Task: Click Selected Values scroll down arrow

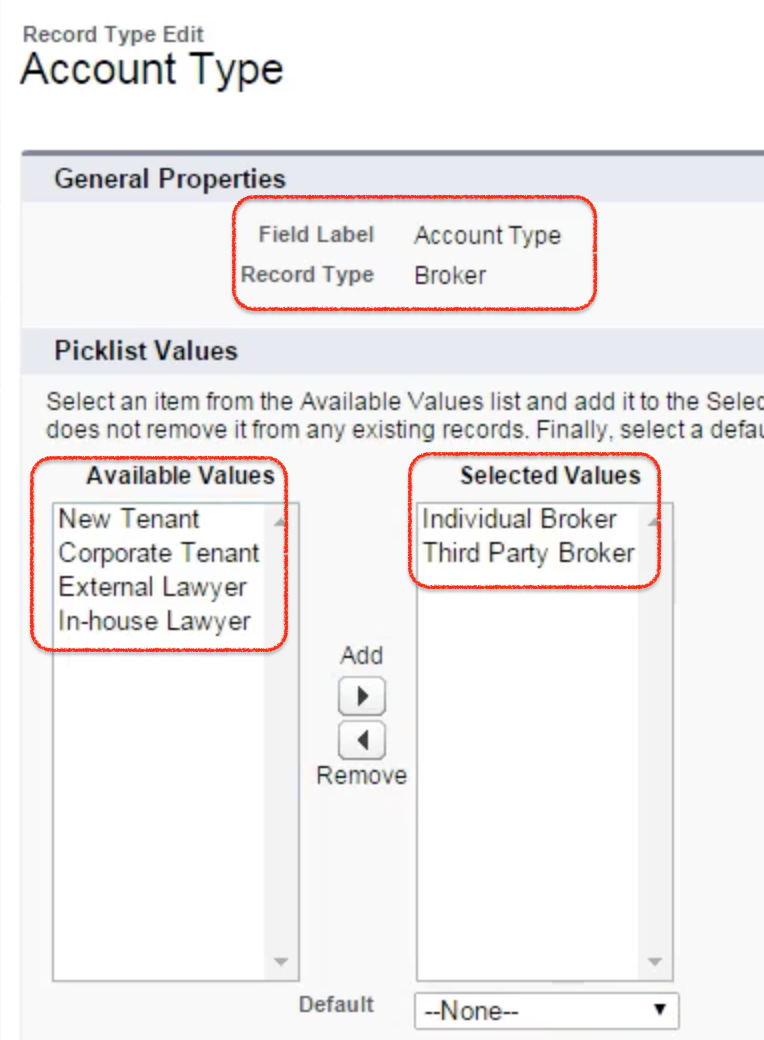Action: click(655, 961)
